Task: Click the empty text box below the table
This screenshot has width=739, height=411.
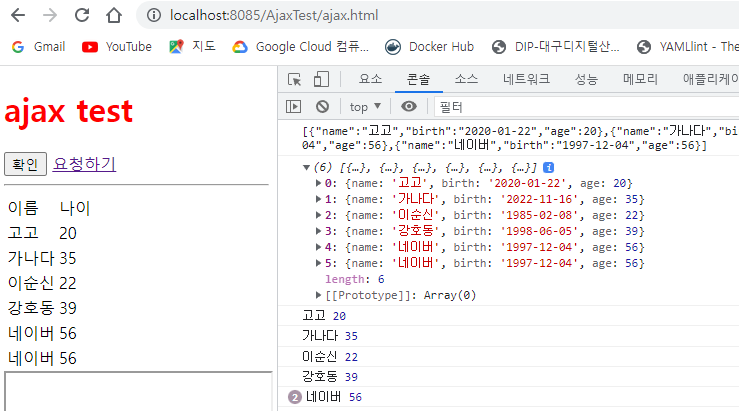Action: pos(139,391)
